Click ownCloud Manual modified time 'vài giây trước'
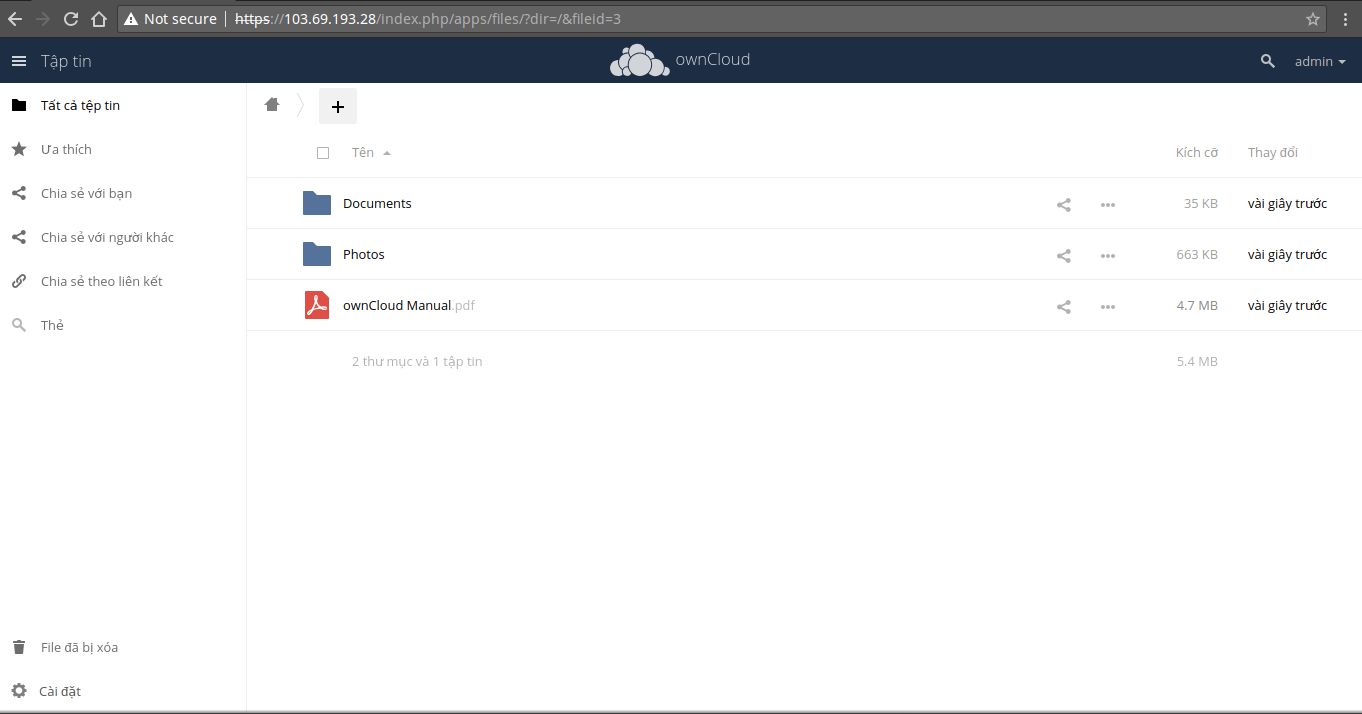Viewport: 1362px width, 714px height. tap(1287, 305)
